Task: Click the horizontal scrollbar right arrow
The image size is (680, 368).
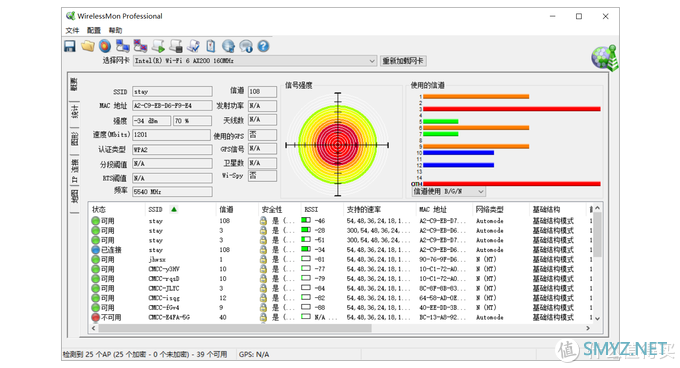Action: tap(588, 328)
